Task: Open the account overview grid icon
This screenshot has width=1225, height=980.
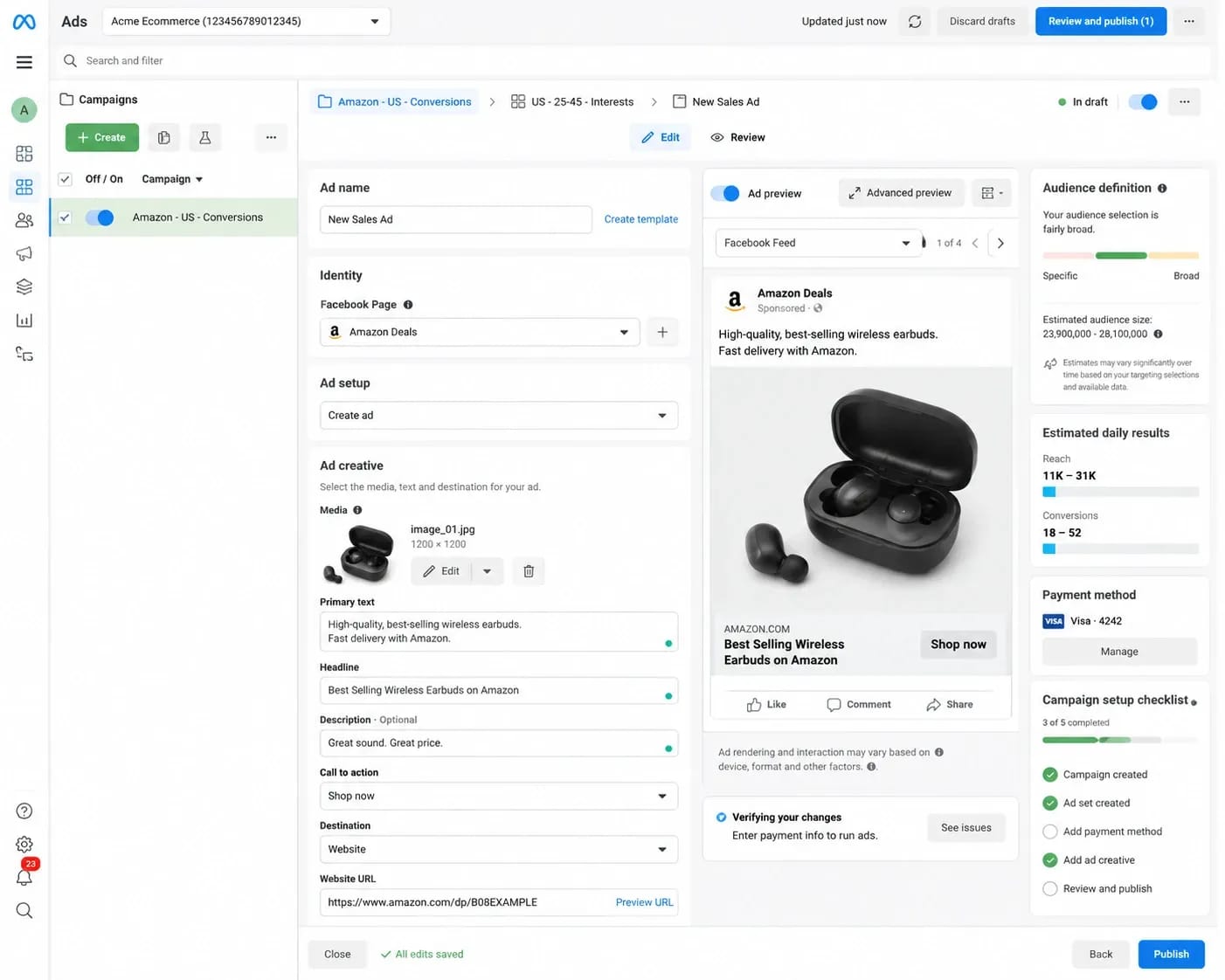Action: point(24,154)
